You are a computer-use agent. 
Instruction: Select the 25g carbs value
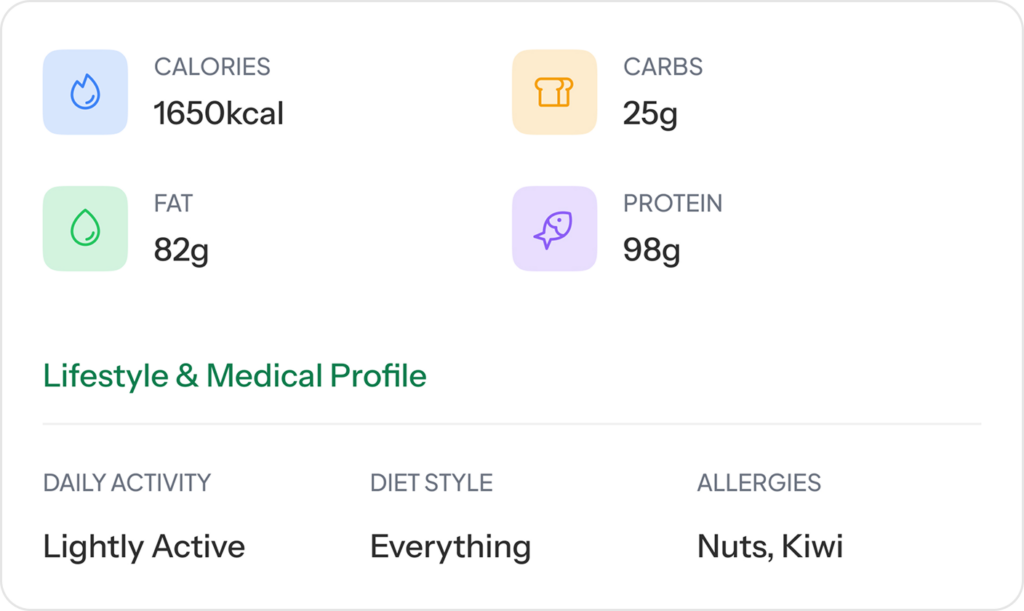pyautogui.click(x=650, y=114)
